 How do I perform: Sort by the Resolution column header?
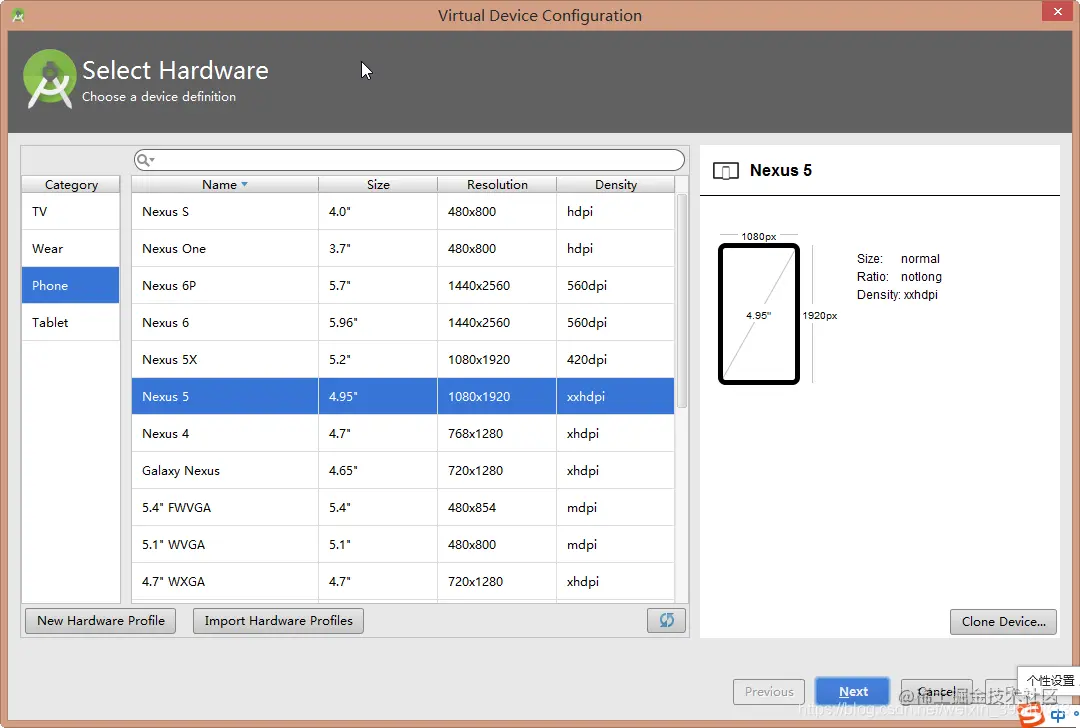point(497,185)
